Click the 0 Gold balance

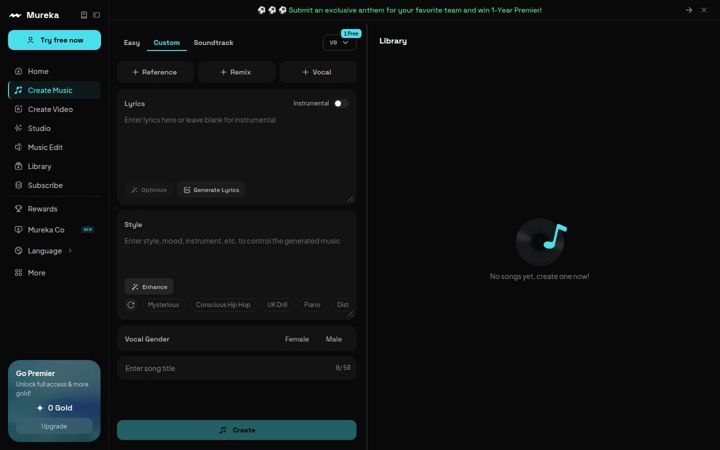click(x=55, y=408)
